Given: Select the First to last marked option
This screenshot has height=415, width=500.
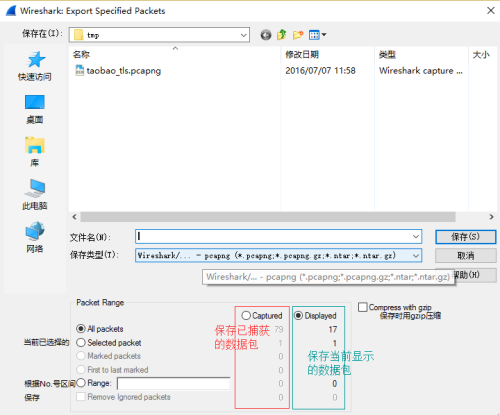Looking at the screenshot, I should point(81,370).
